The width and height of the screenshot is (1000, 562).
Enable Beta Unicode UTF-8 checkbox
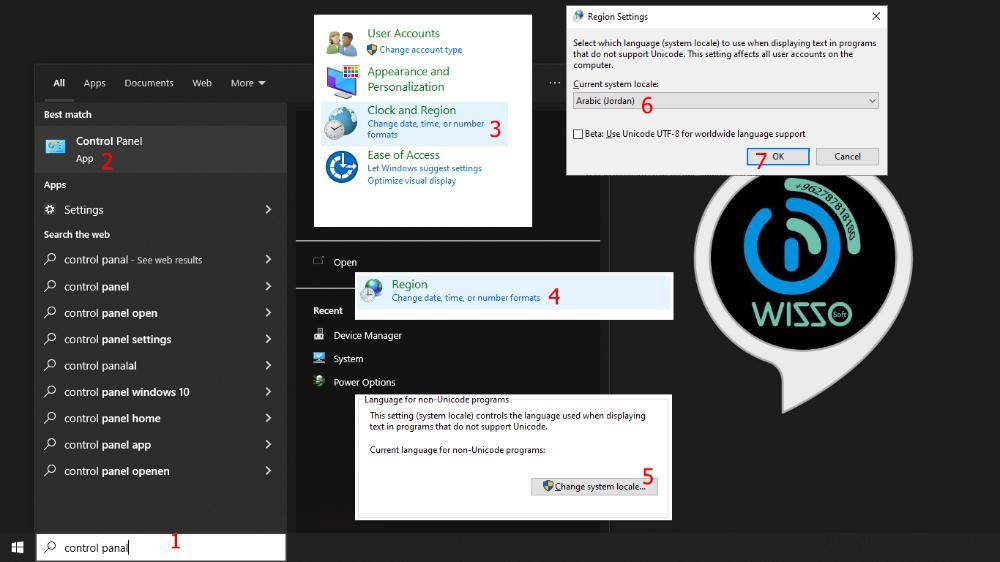click(578, 134)
